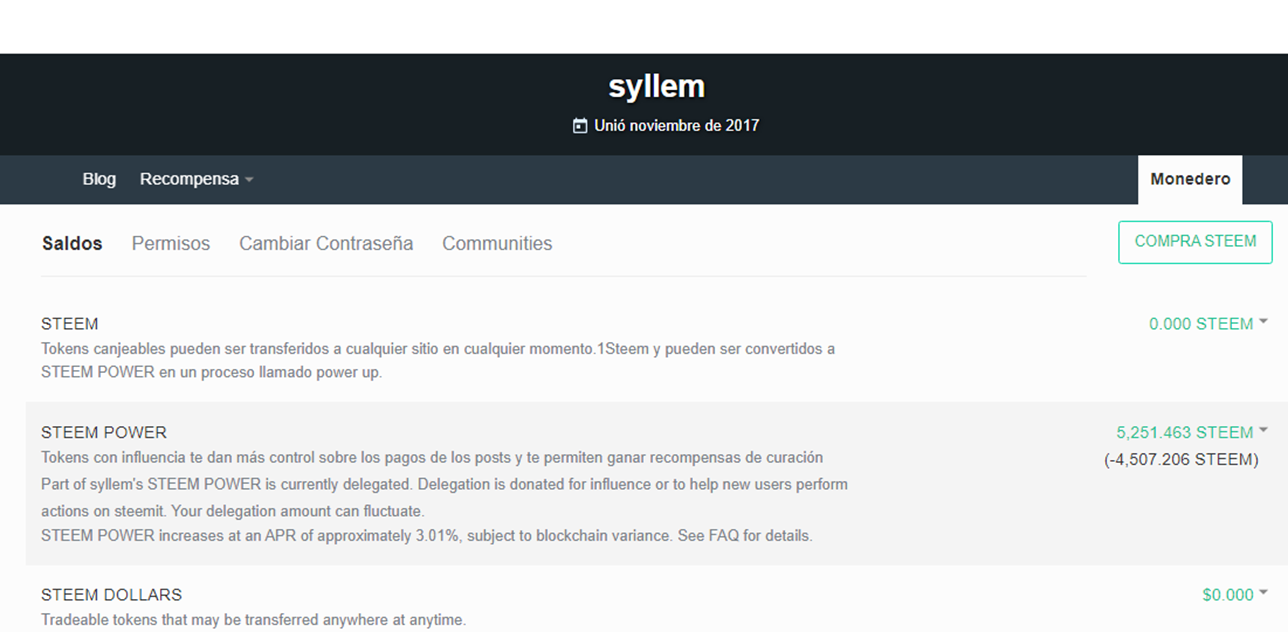
Task: Expand the 5,251.463 STEEM power dropdown
Action: point(1192,432)
